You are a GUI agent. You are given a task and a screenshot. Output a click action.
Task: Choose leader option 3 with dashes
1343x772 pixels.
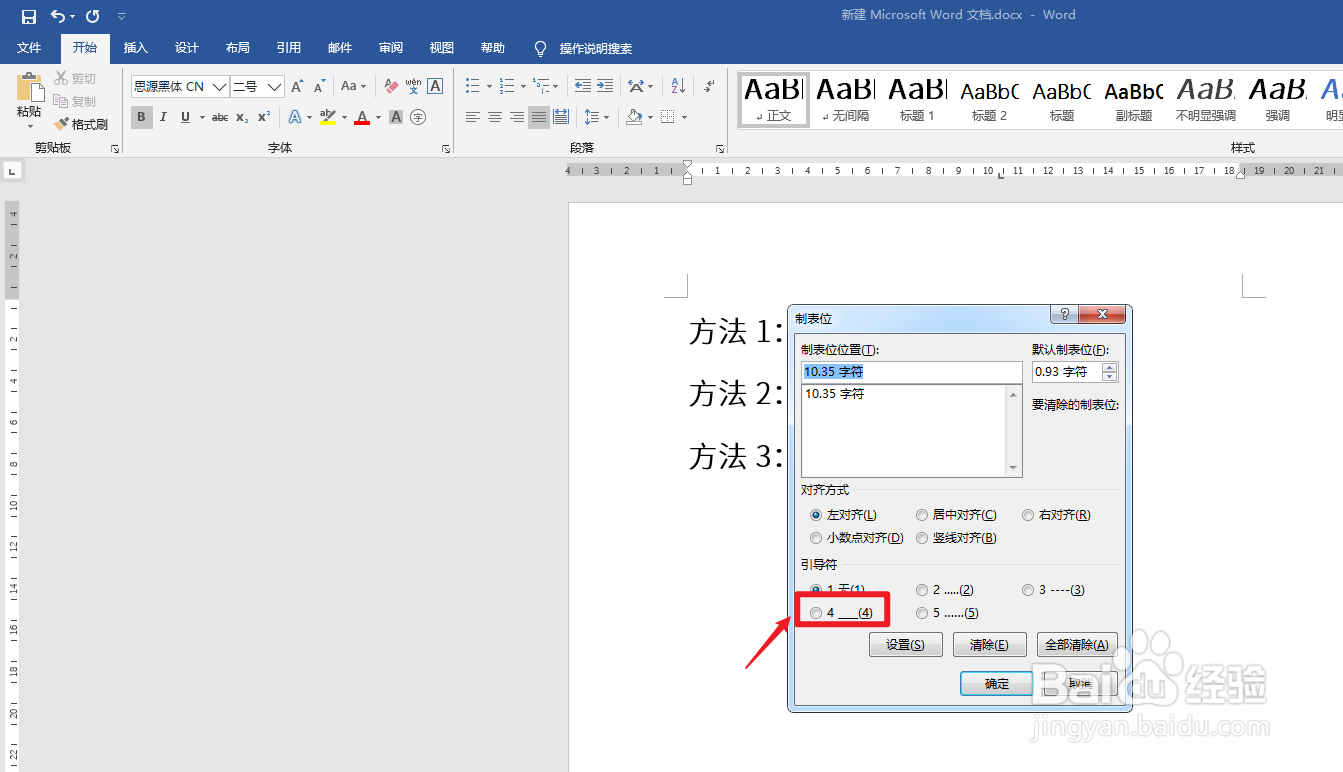1053,590
